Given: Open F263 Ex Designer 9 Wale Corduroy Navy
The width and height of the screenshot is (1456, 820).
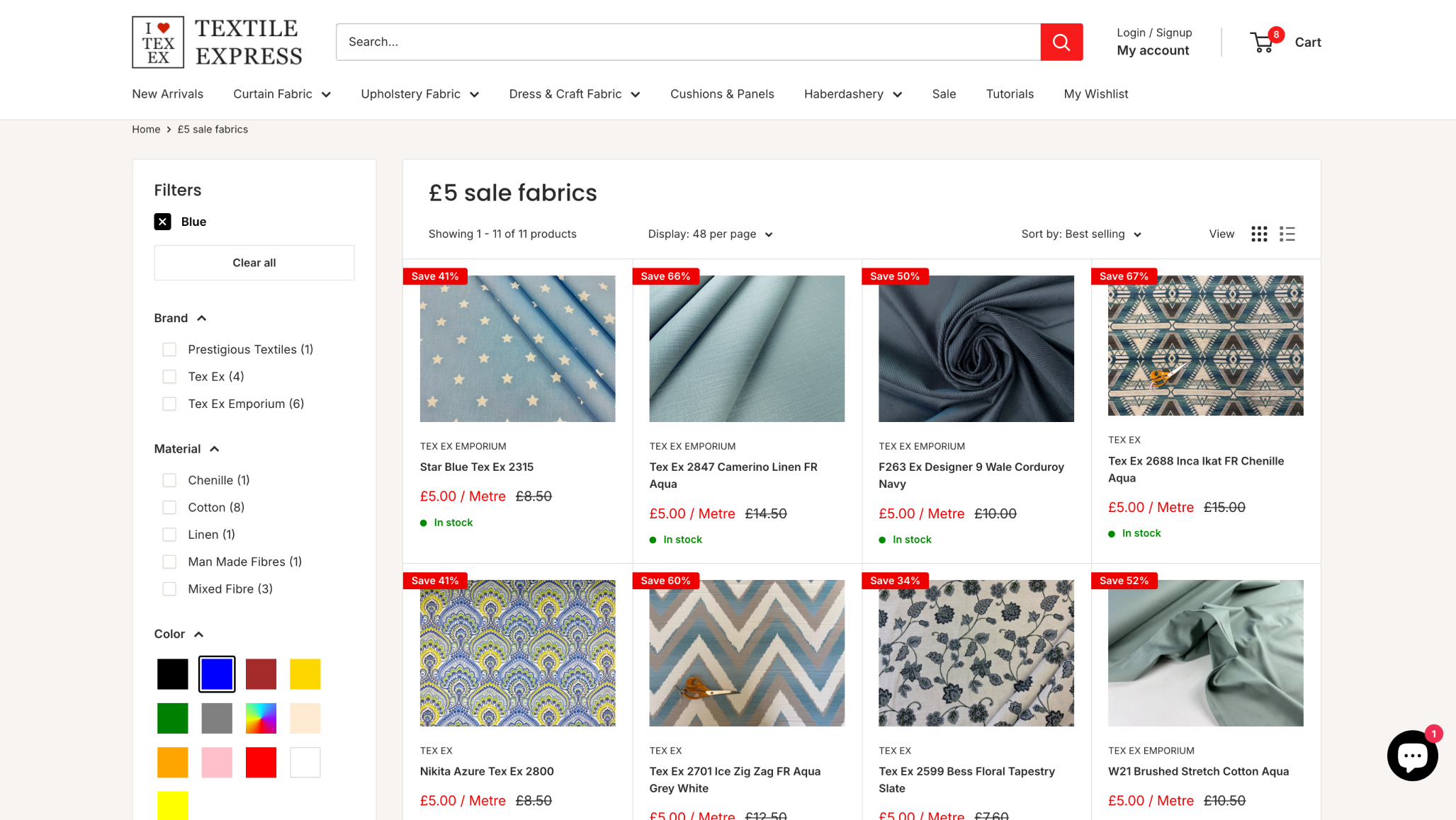Looking at the screenshot, I should point(971,476).
